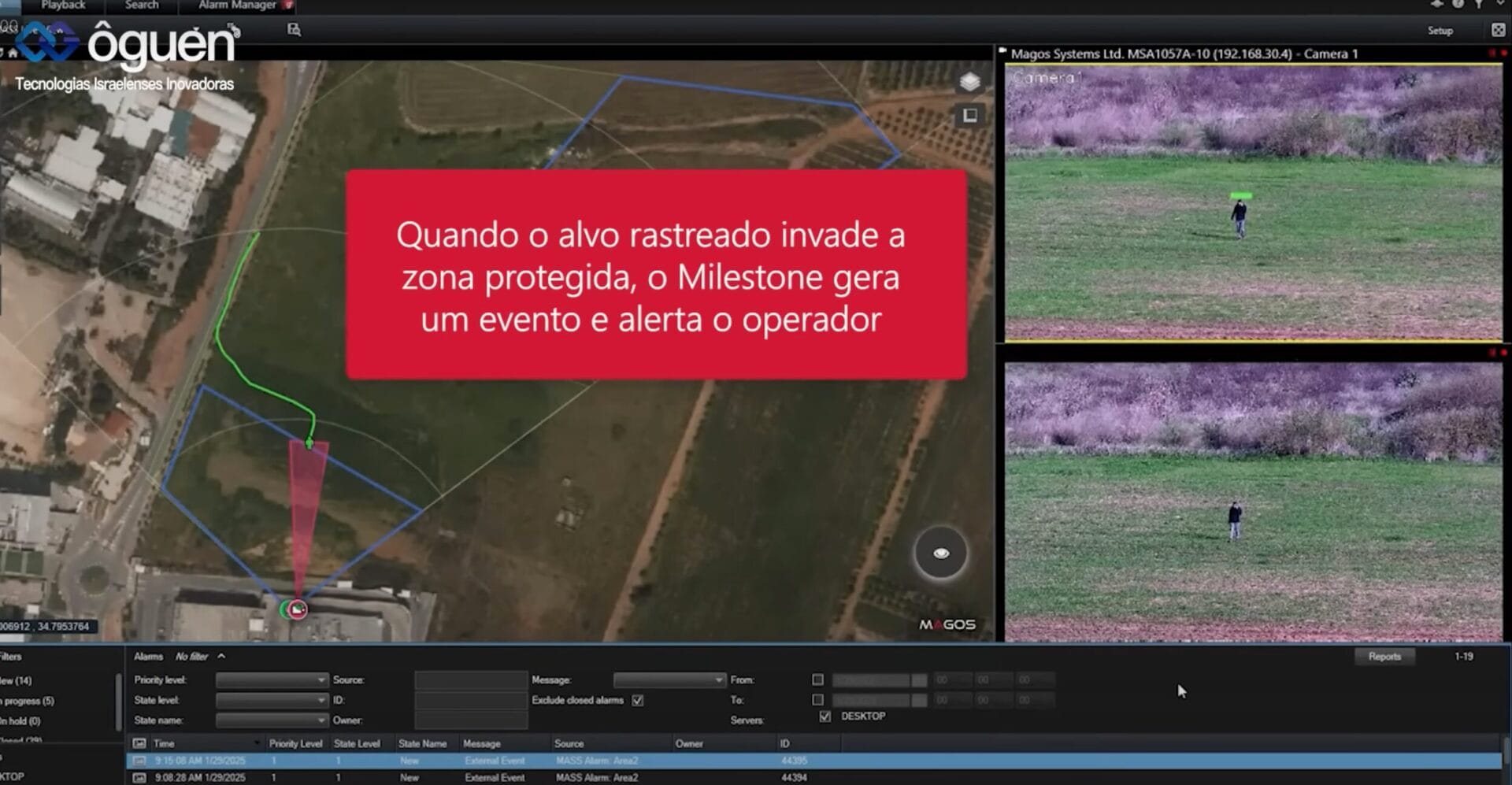Select alarm row with ID 44395
The width and height of the screenshot is (1512, 785).
pyautogui.click(x=813, y=761)
